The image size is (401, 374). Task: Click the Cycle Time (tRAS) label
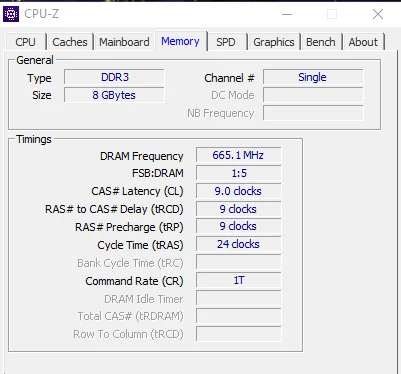coord(140,245)
